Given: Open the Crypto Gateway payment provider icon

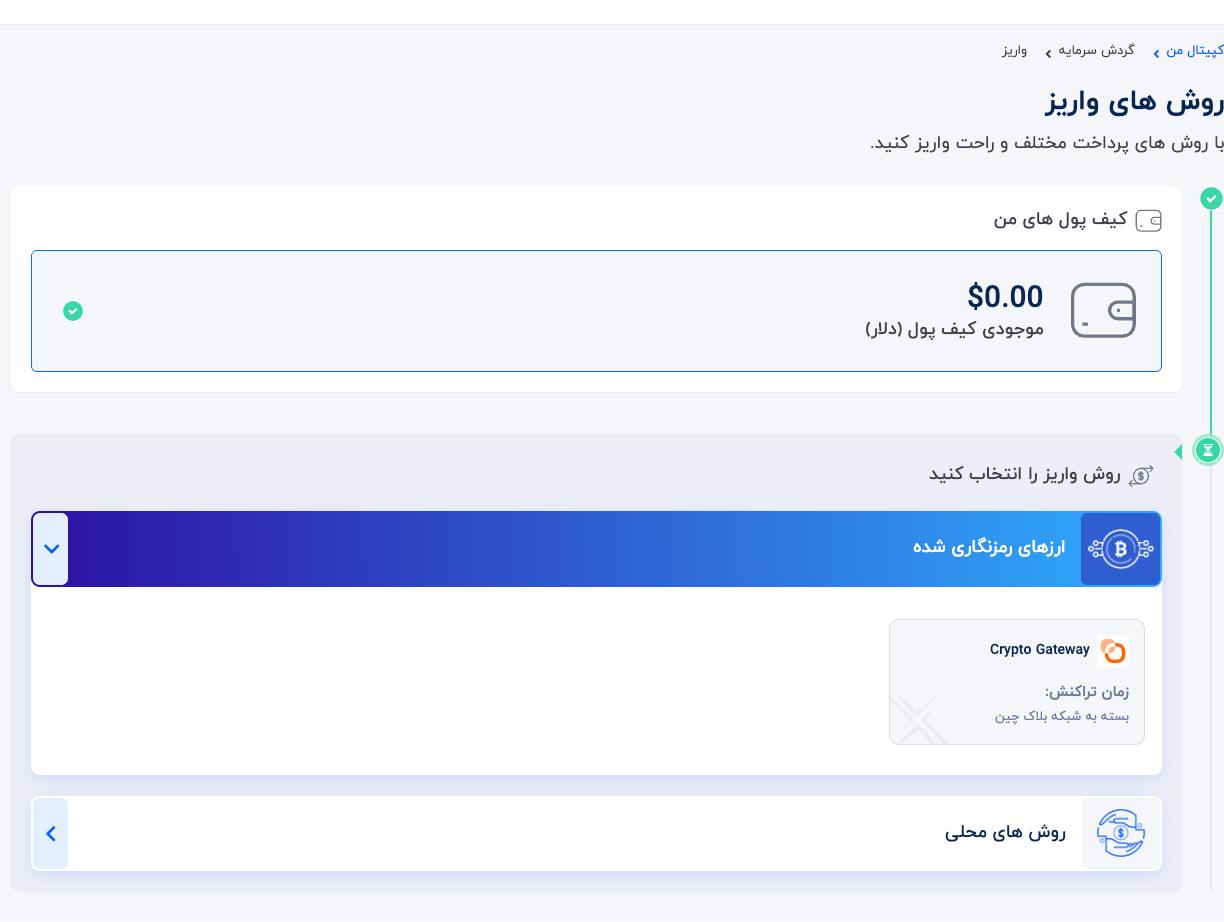Looking at the screenshot, I should (x=1113, y=651).
